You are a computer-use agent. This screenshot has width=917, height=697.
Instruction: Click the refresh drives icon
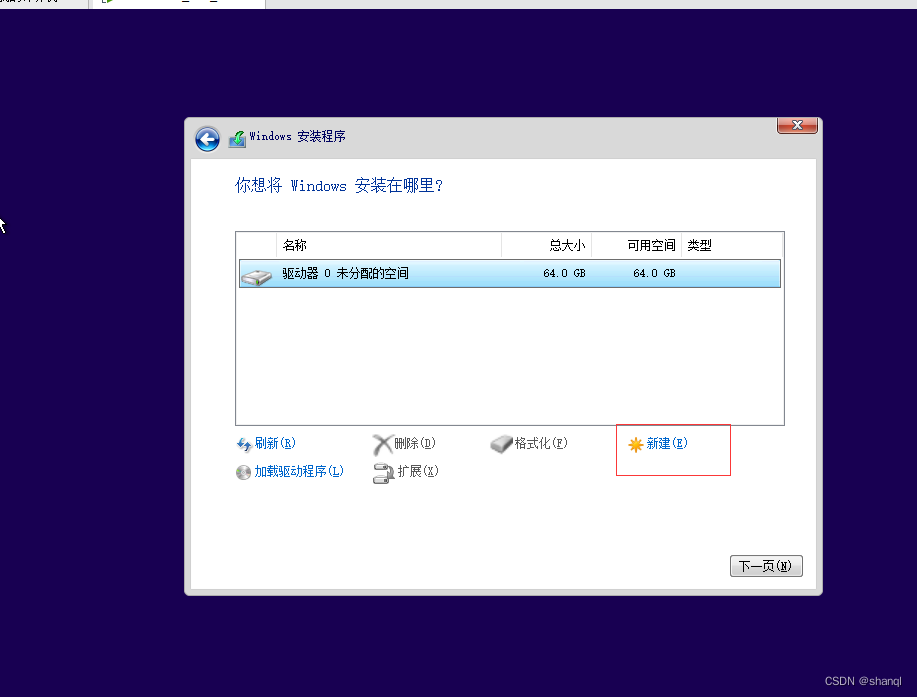click(245, 443)
